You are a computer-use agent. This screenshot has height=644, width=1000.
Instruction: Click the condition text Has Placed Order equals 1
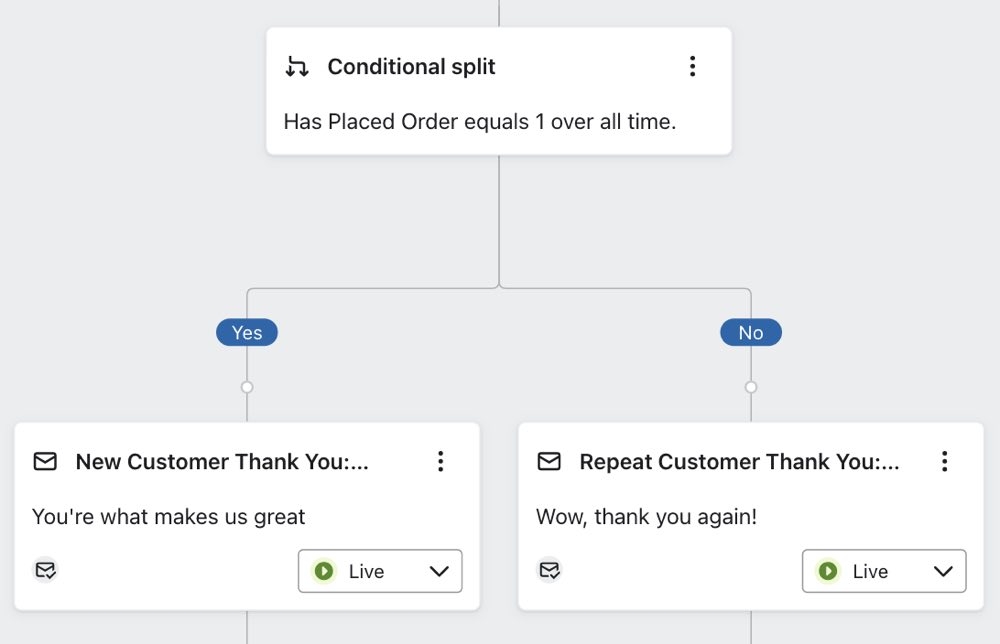[x=480, y=121]
